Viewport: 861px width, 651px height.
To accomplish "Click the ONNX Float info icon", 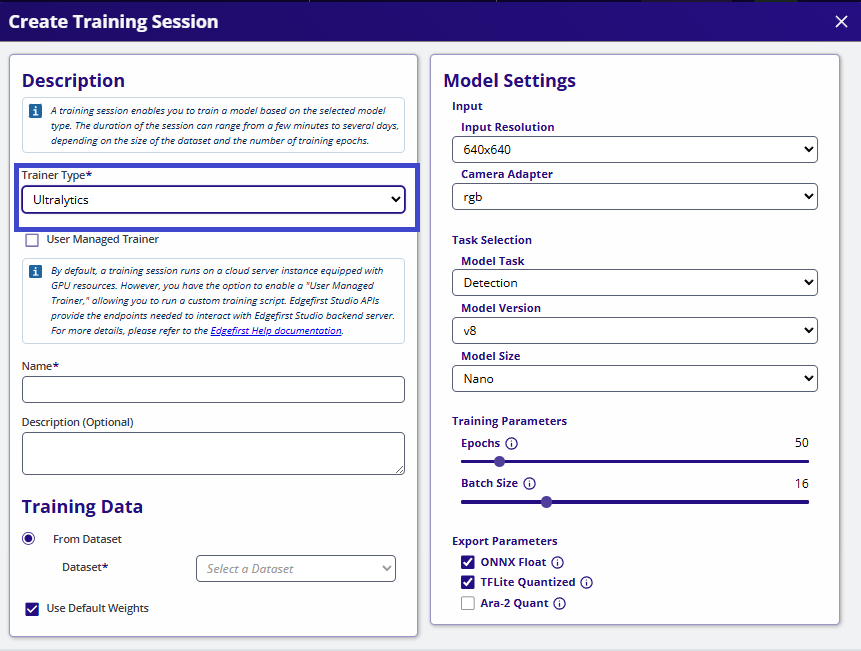I will 557,562.
